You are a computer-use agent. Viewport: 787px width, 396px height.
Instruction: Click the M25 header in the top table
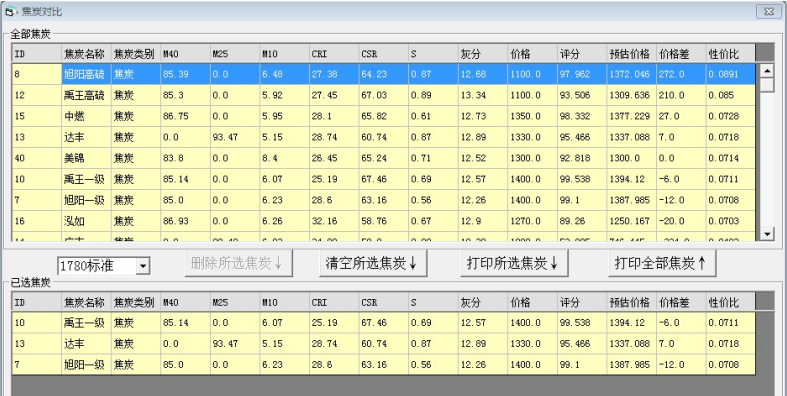point(235,54)
